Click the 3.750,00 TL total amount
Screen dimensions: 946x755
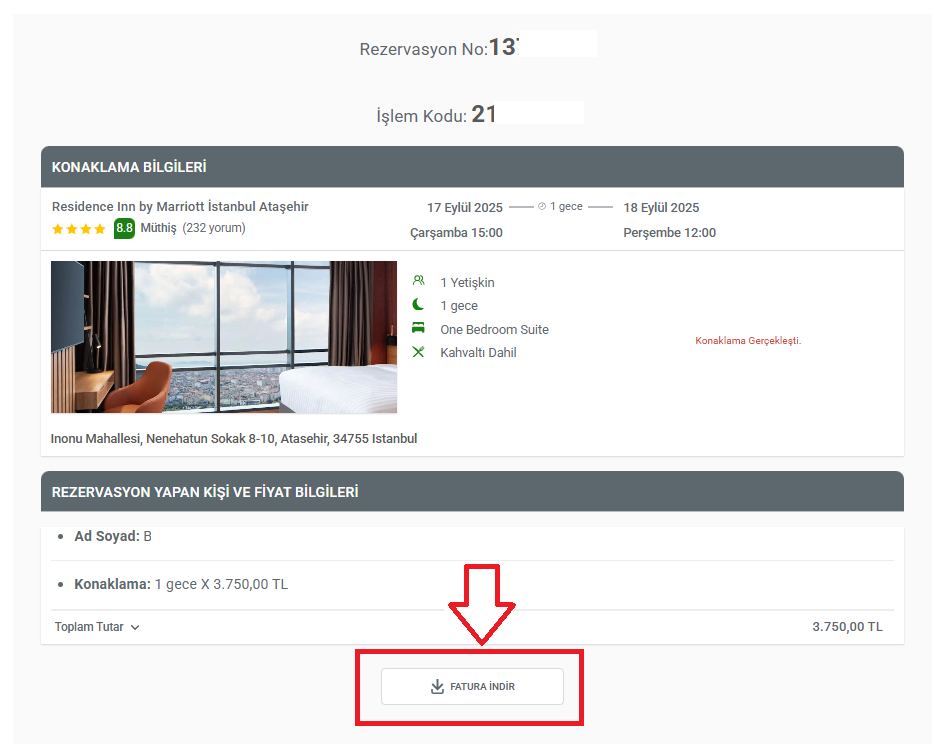(847, 627)
